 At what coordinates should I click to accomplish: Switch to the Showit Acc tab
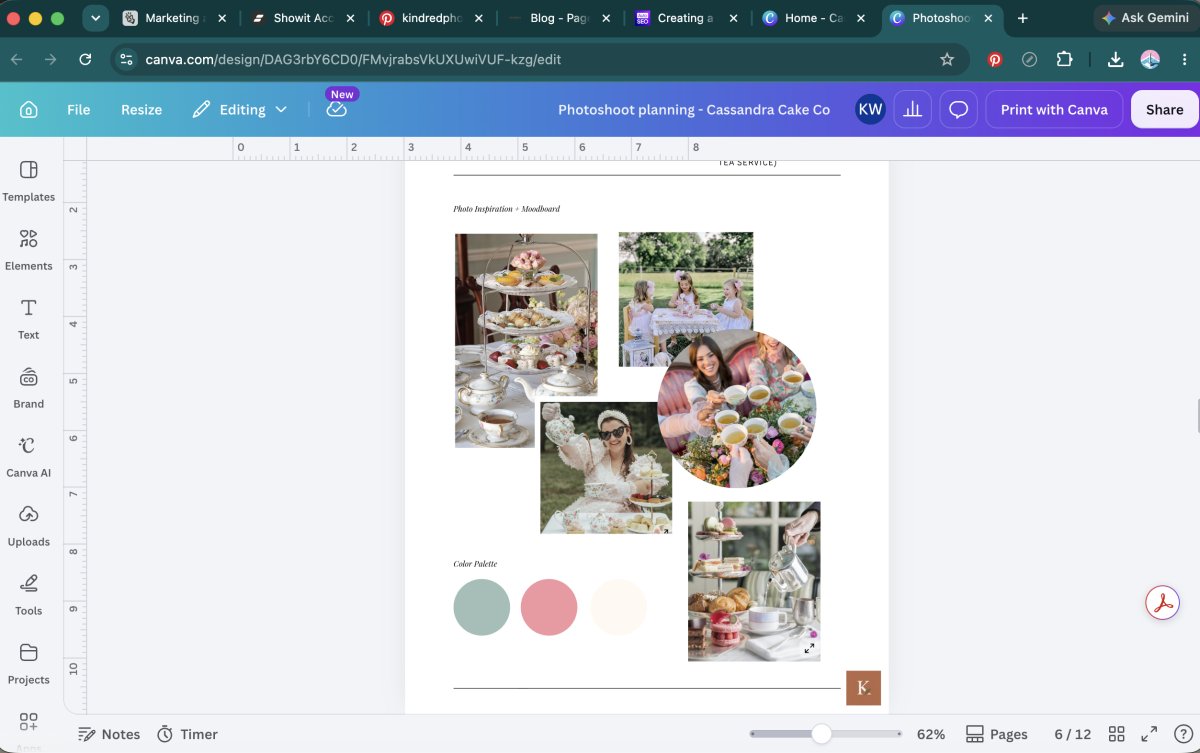(303, 18)
